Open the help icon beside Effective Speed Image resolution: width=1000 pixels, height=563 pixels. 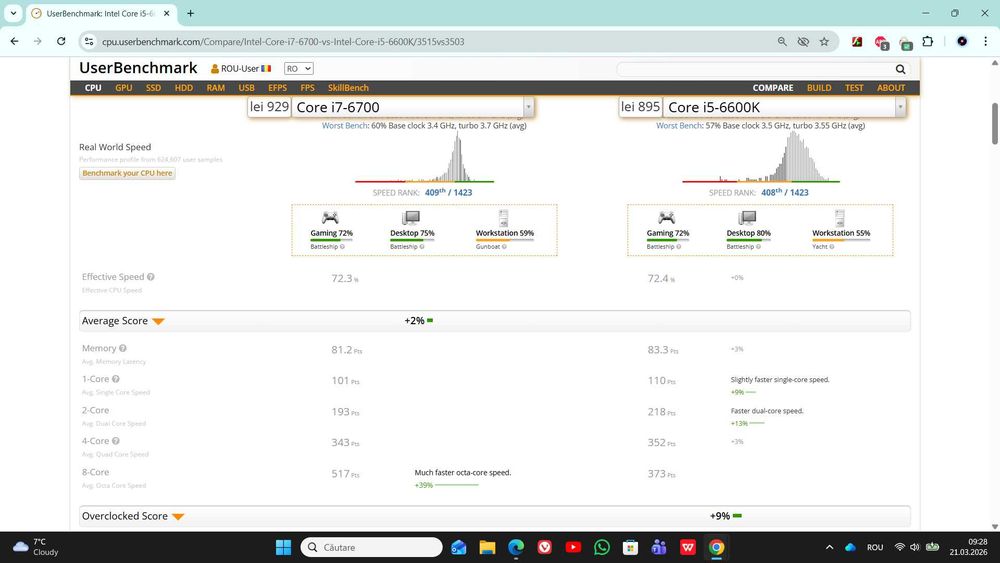point(151,277)
